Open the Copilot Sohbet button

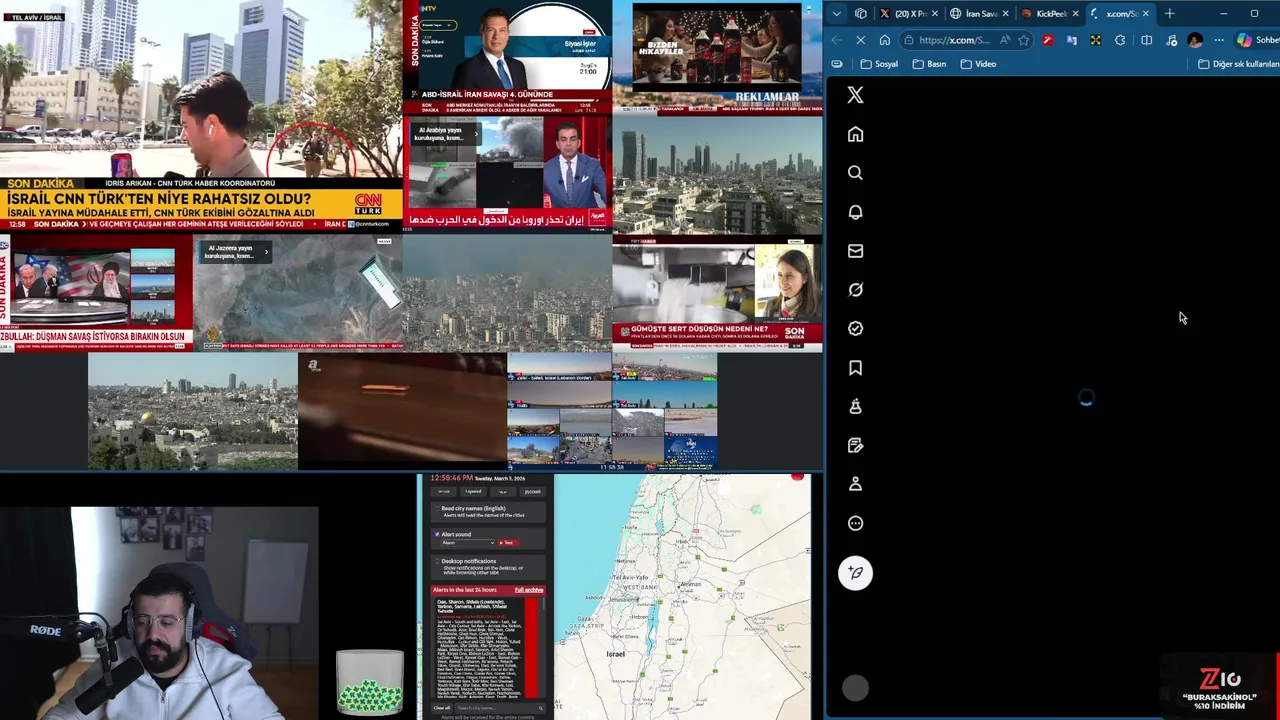pos(1257,40)
